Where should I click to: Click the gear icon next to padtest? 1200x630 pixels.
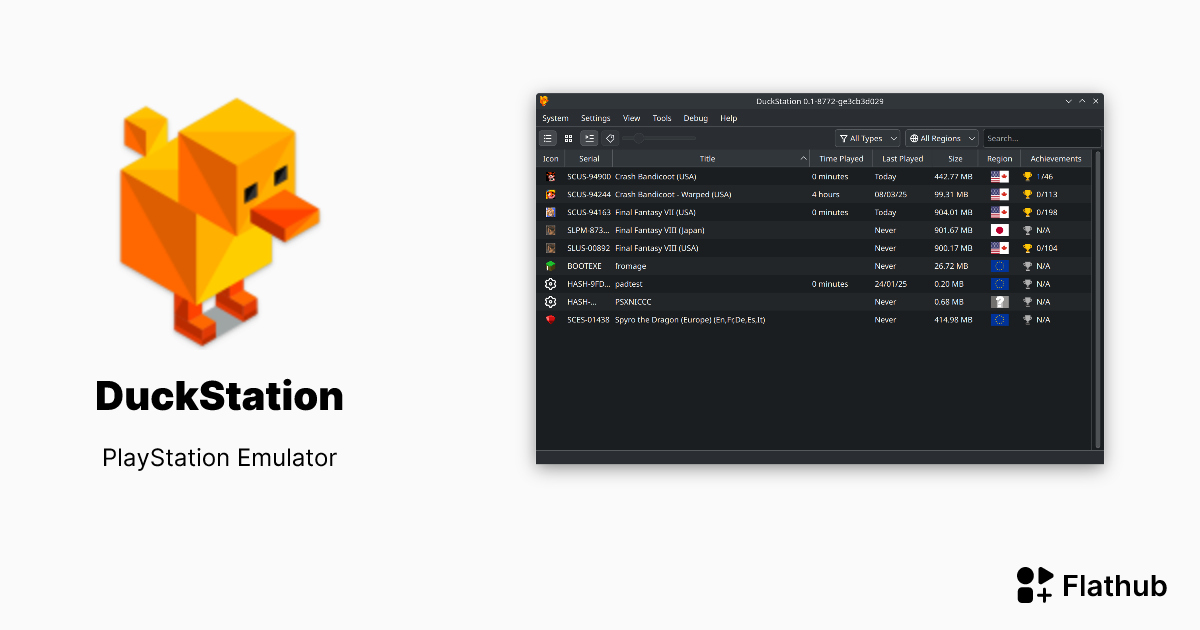tap(551, 284)
